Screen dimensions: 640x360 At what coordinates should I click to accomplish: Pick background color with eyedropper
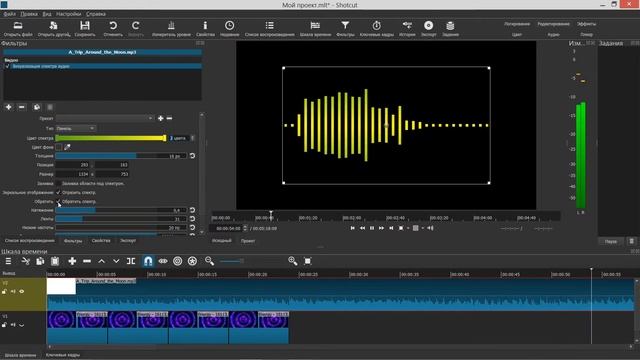(67, 147)
